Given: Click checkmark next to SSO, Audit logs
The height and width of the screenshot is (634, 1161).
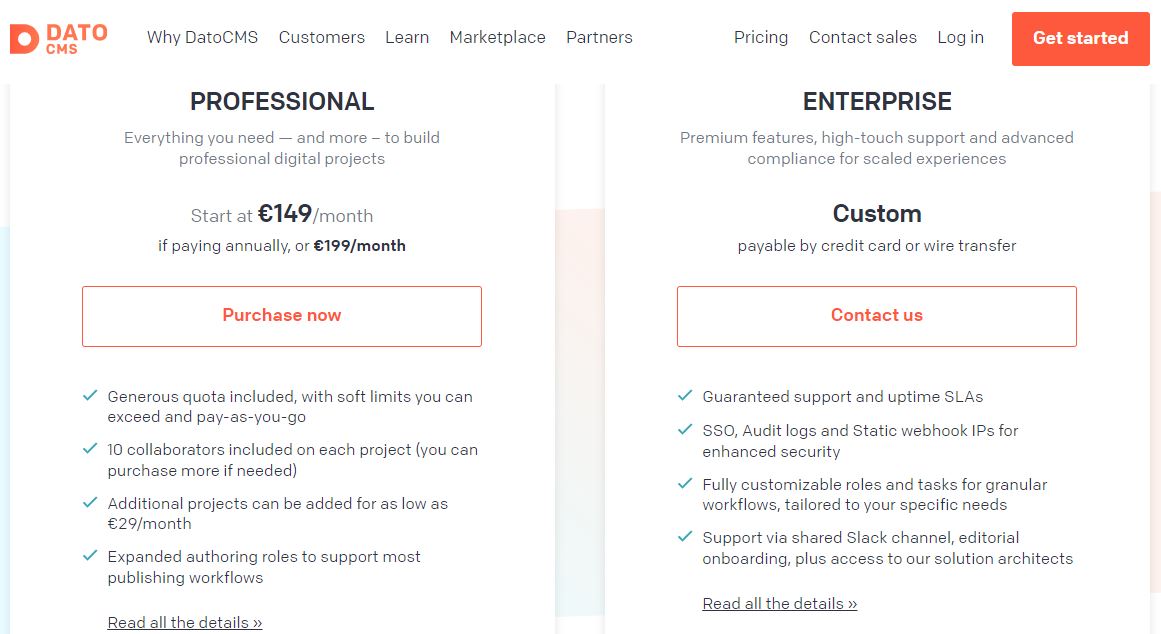Looking at the screenshot, I should click(685, 430).
